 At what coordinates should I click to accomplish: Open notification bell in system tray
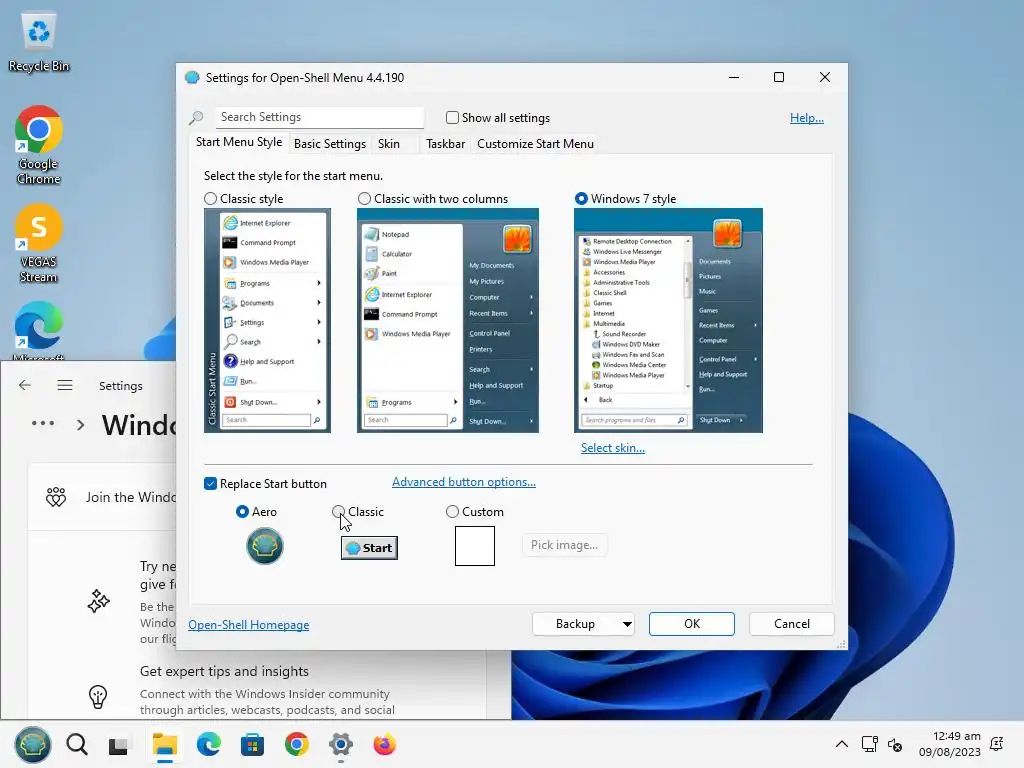(997, 744)
